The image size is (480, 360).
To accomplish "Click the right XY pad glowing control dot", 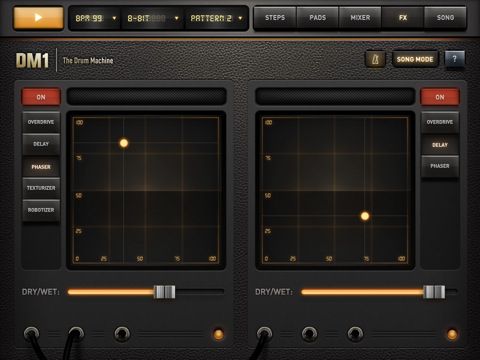I will (365, 216).
